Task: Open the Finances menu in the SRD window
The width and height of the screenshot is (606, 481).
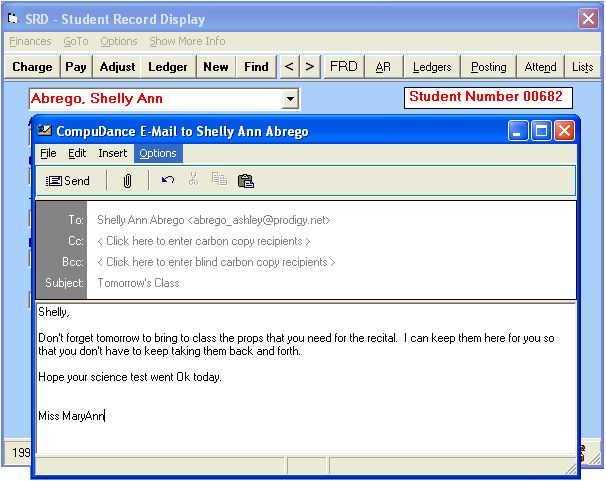Action: (30, 41)
